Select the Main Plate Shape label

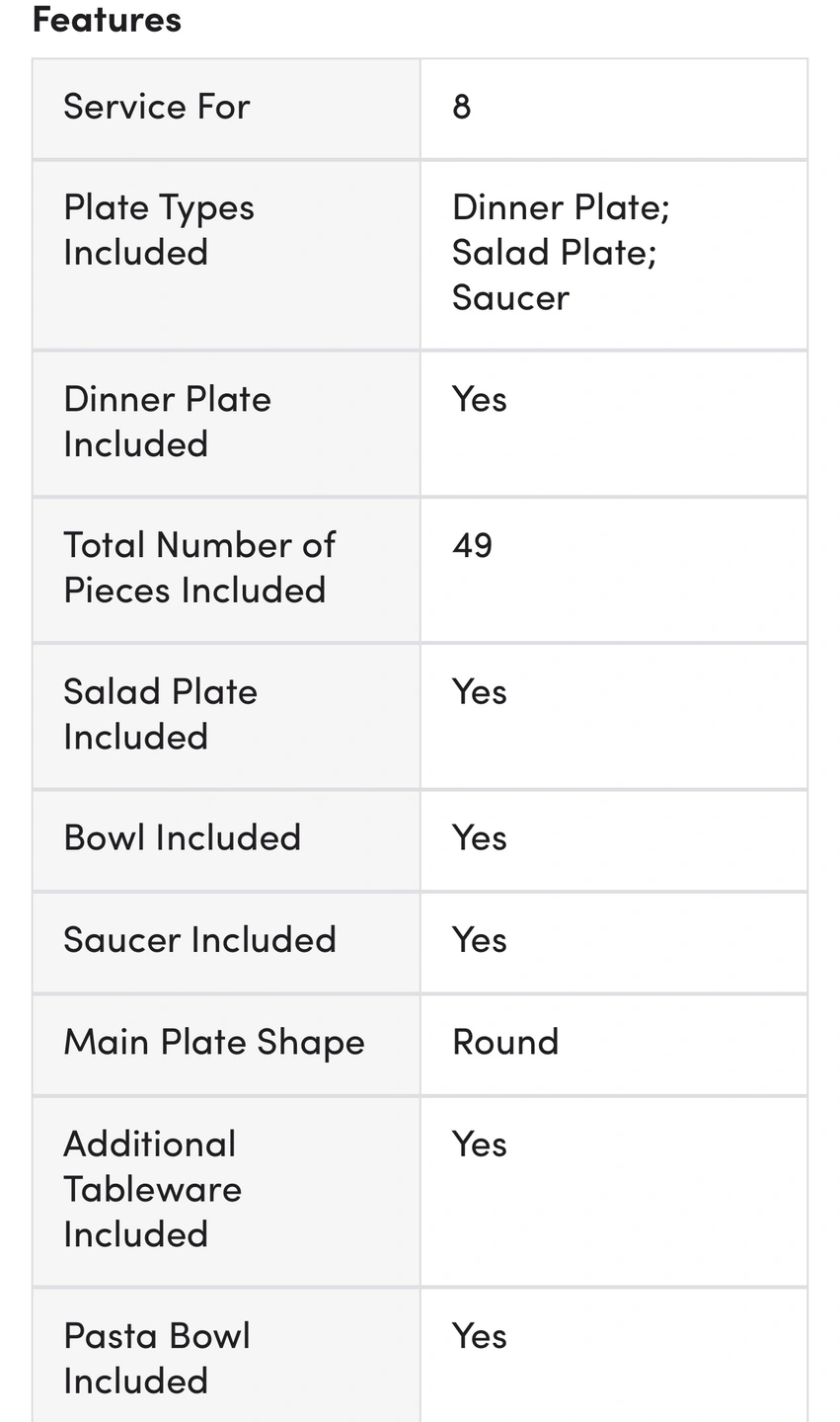point(214,1043)
